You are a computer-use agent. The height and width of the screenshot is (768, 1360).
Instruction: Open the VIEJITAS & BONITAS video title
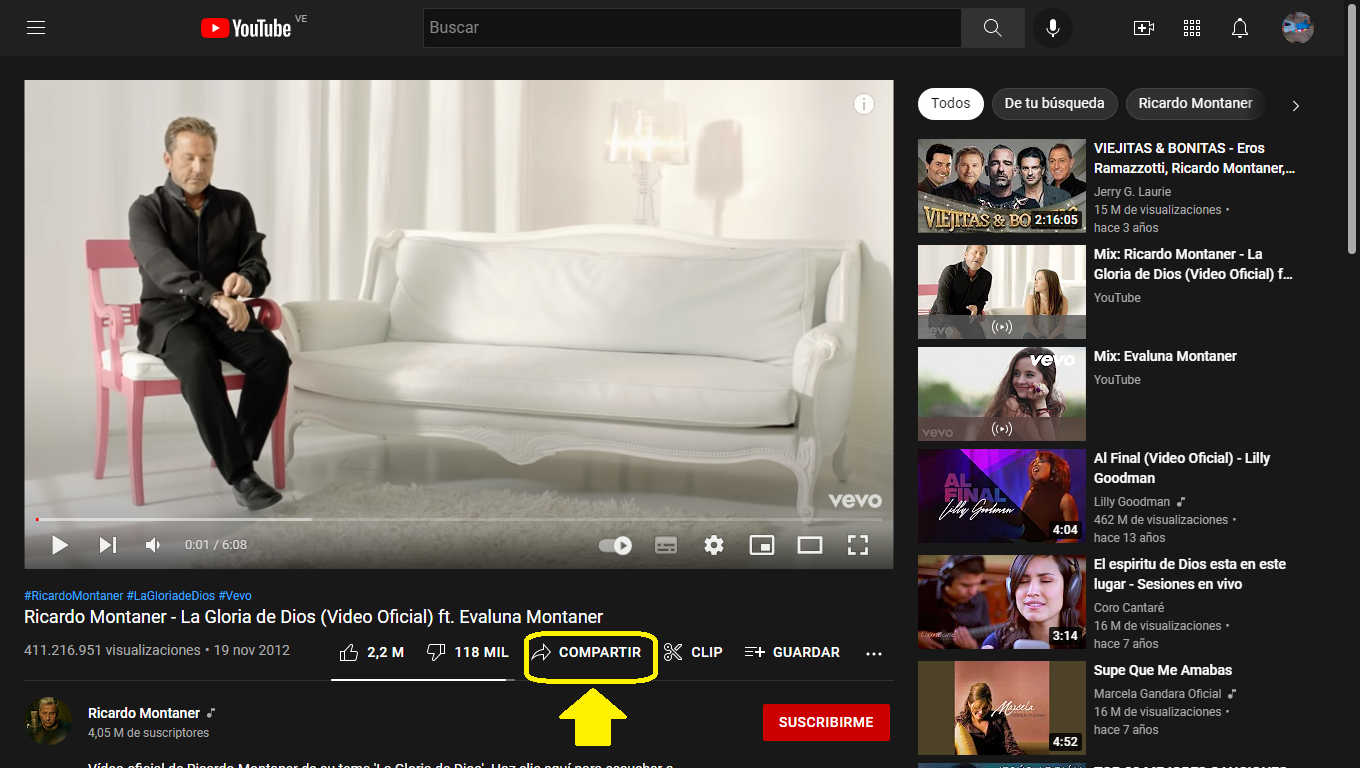(x=1195, y=158)
